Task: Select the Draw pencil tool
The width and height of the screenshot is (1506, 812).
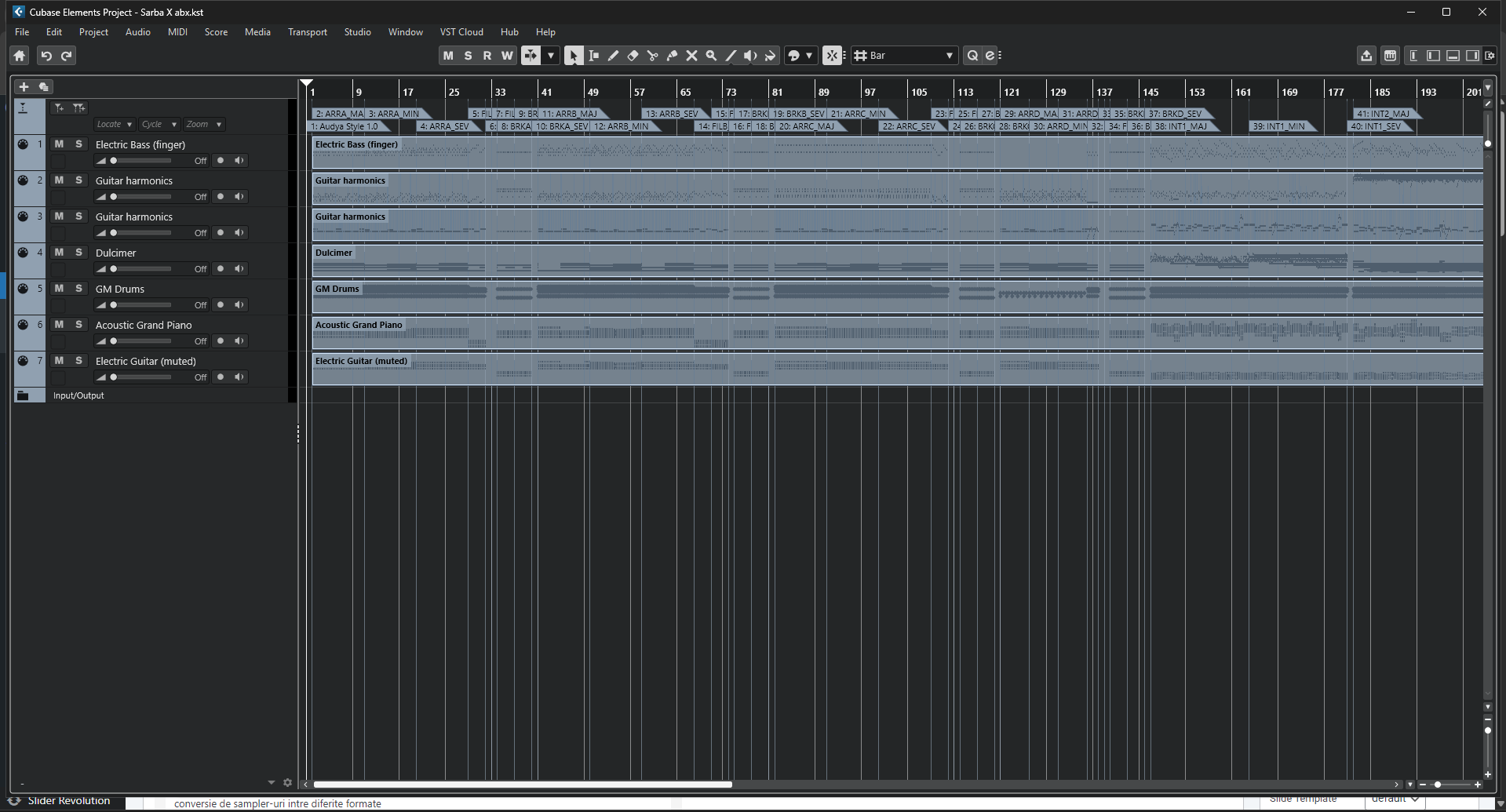Action: coord(613,56)
